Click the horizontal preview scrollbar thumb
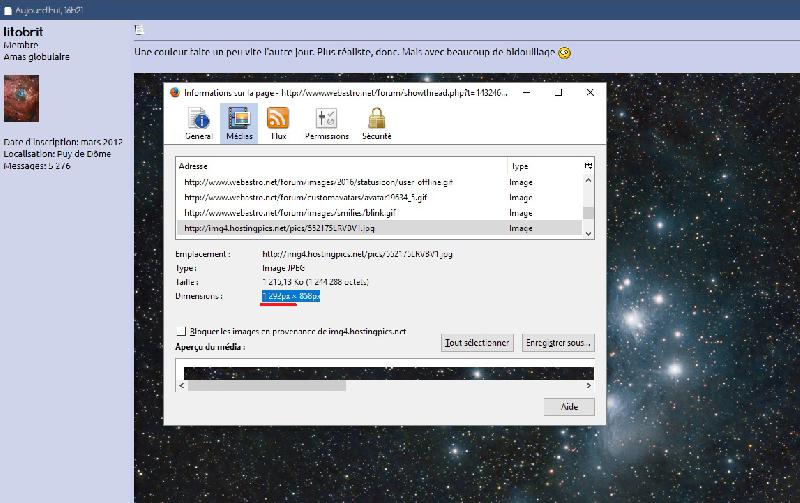The image size is (800, 503). coord(267,386)
